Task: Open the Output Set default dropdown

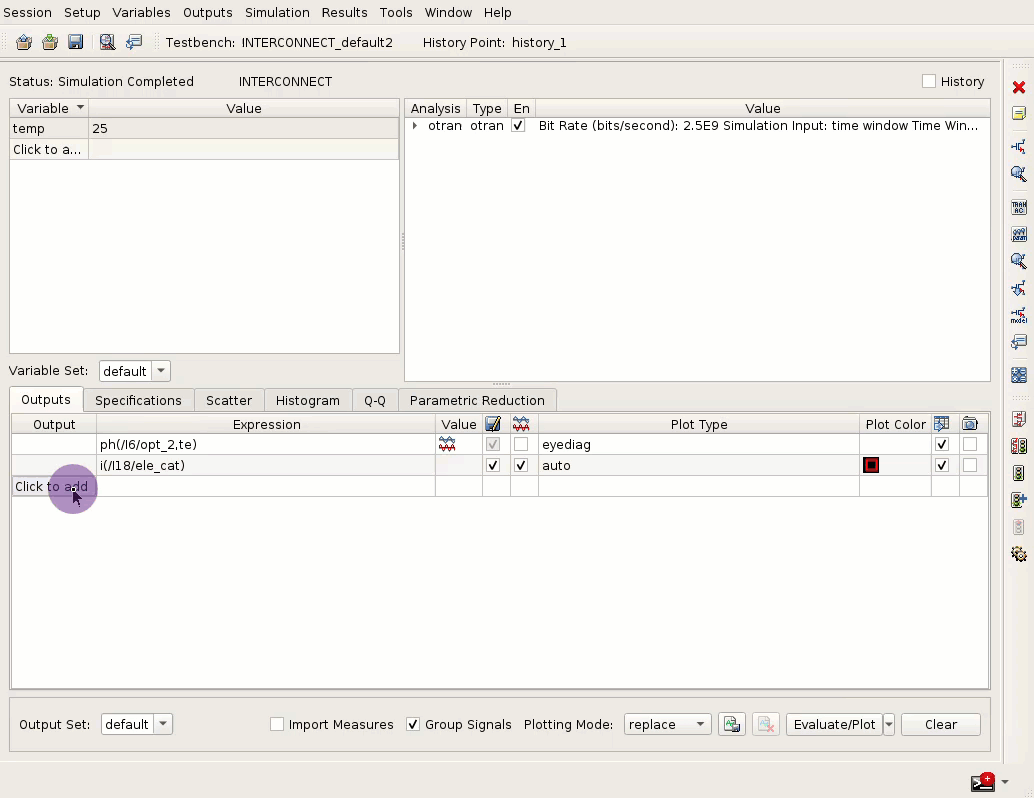Action: tap(137, 724)
